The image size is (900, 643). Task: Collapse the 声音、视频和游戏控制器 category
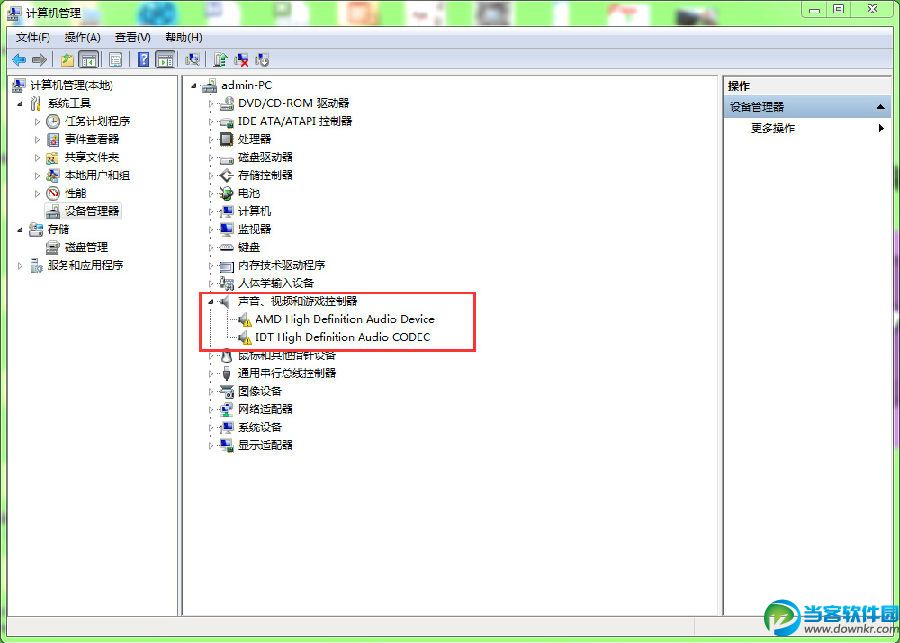click(210, 301)
